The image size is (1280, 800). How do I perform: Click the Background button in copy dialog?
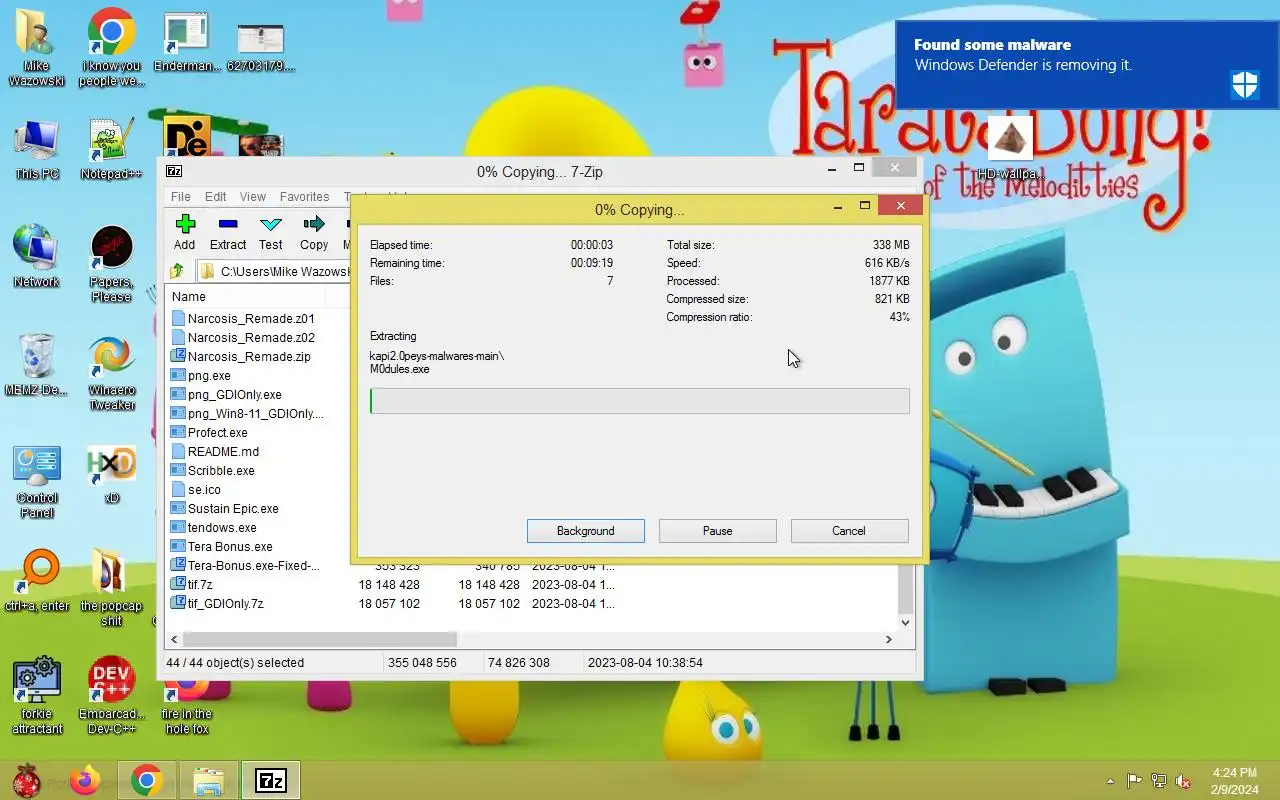click(586, 531)
